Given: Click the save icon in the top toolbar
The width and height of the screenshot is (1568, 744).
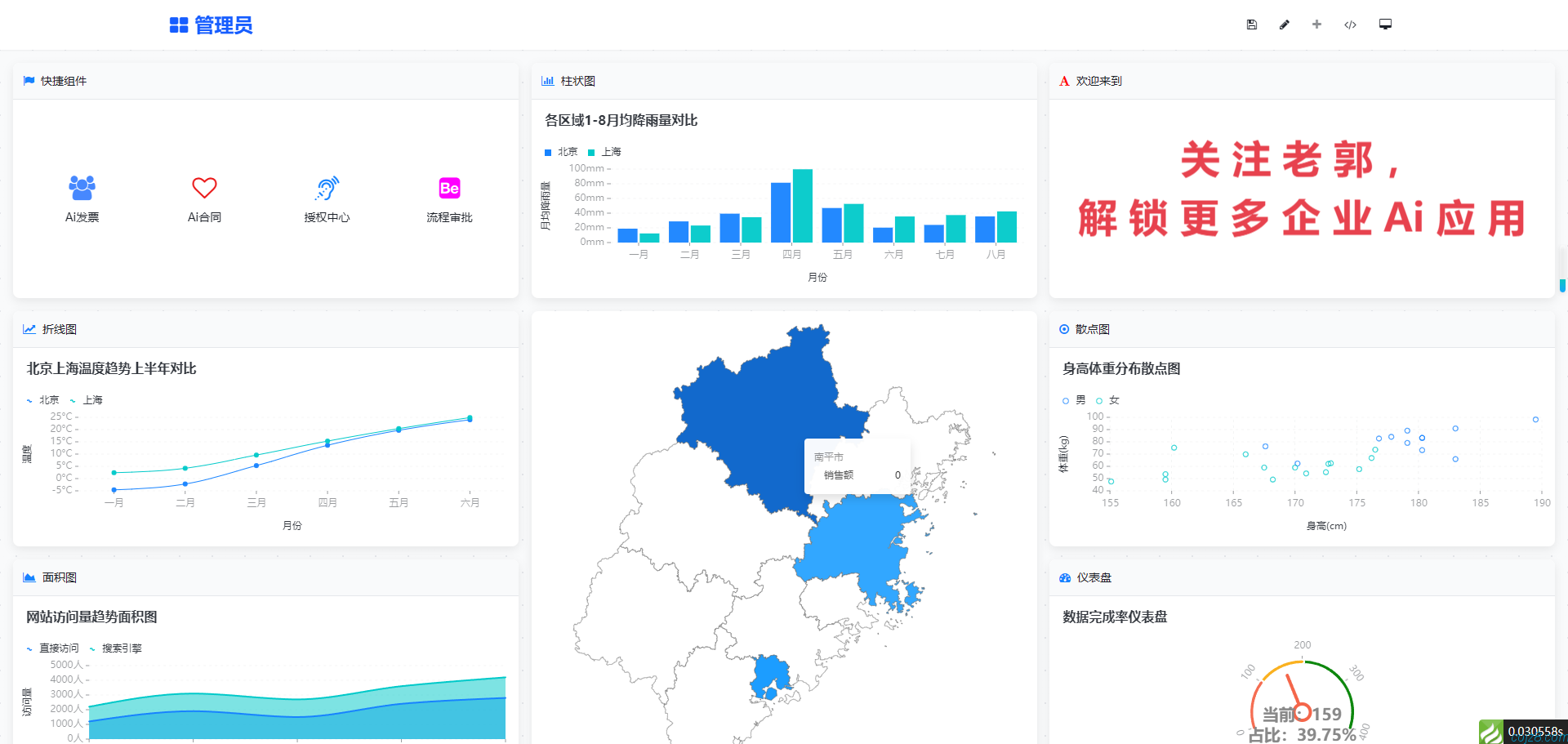Looking at the screenshot, I should tap(1251, 25).
